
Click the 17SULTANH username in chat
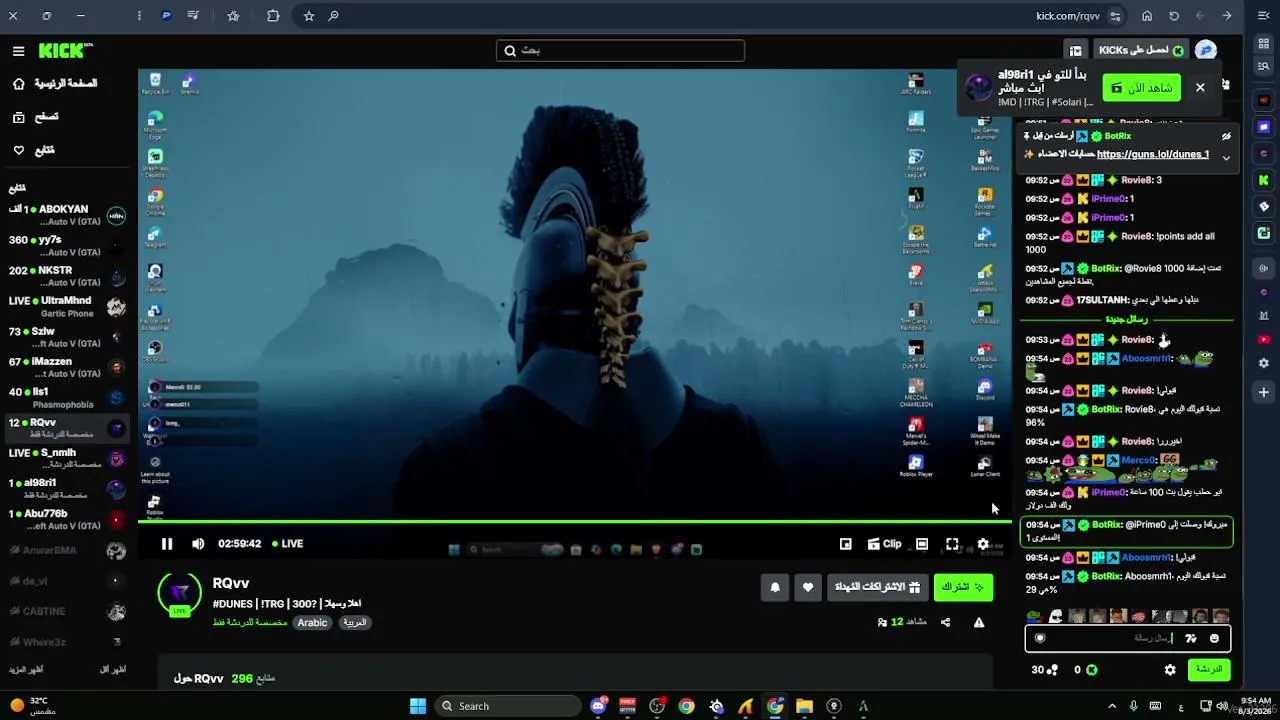[1102, 300]
